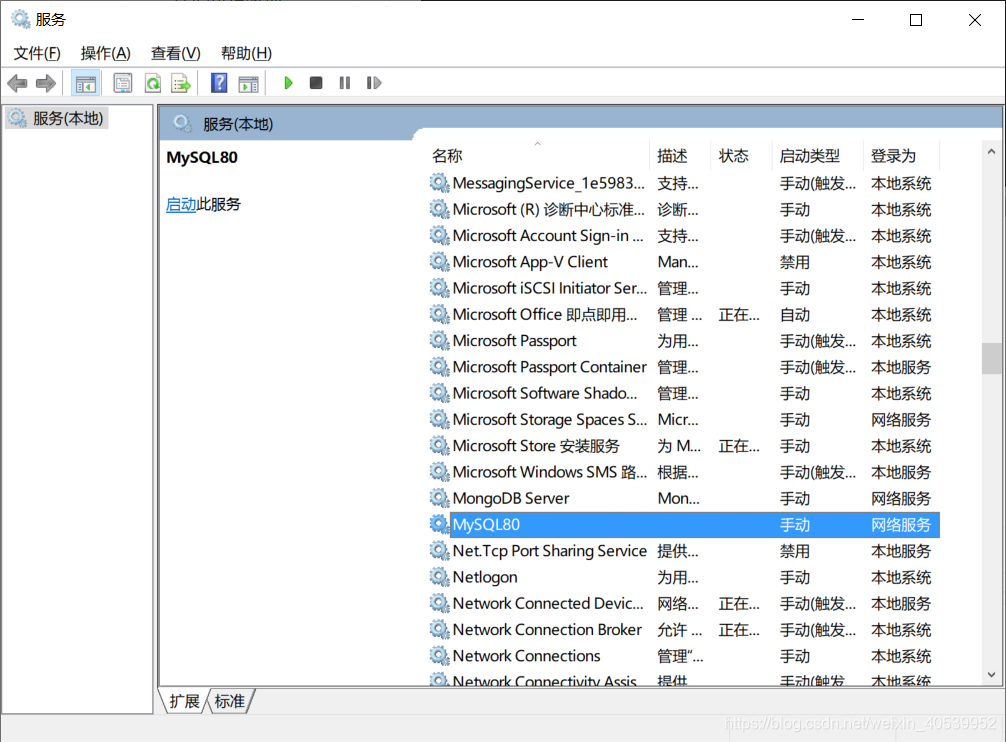1006x742 pixels.
Task: Switch to the 标准 tab
Action: [x=229, y=701]
